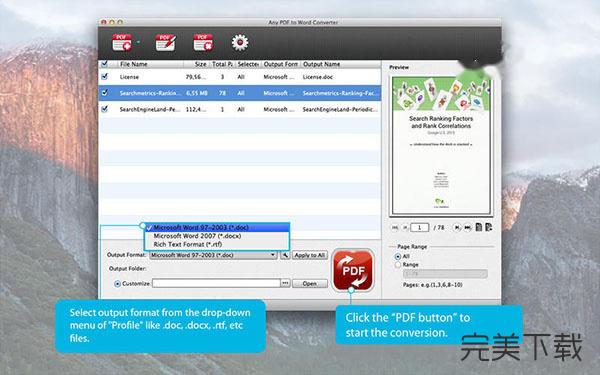
Task: Choose Microsoft Word 97-2003 (*.doc) option
Action: 217,227
